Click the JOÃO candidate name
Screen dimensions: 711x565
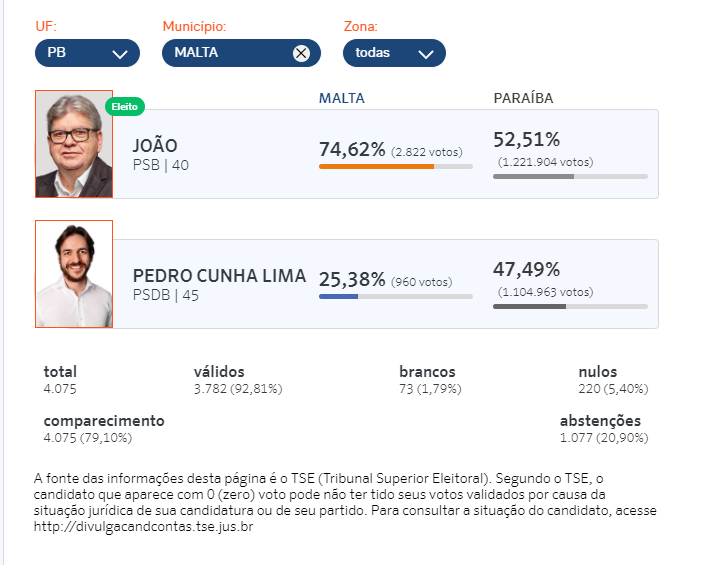155,146
